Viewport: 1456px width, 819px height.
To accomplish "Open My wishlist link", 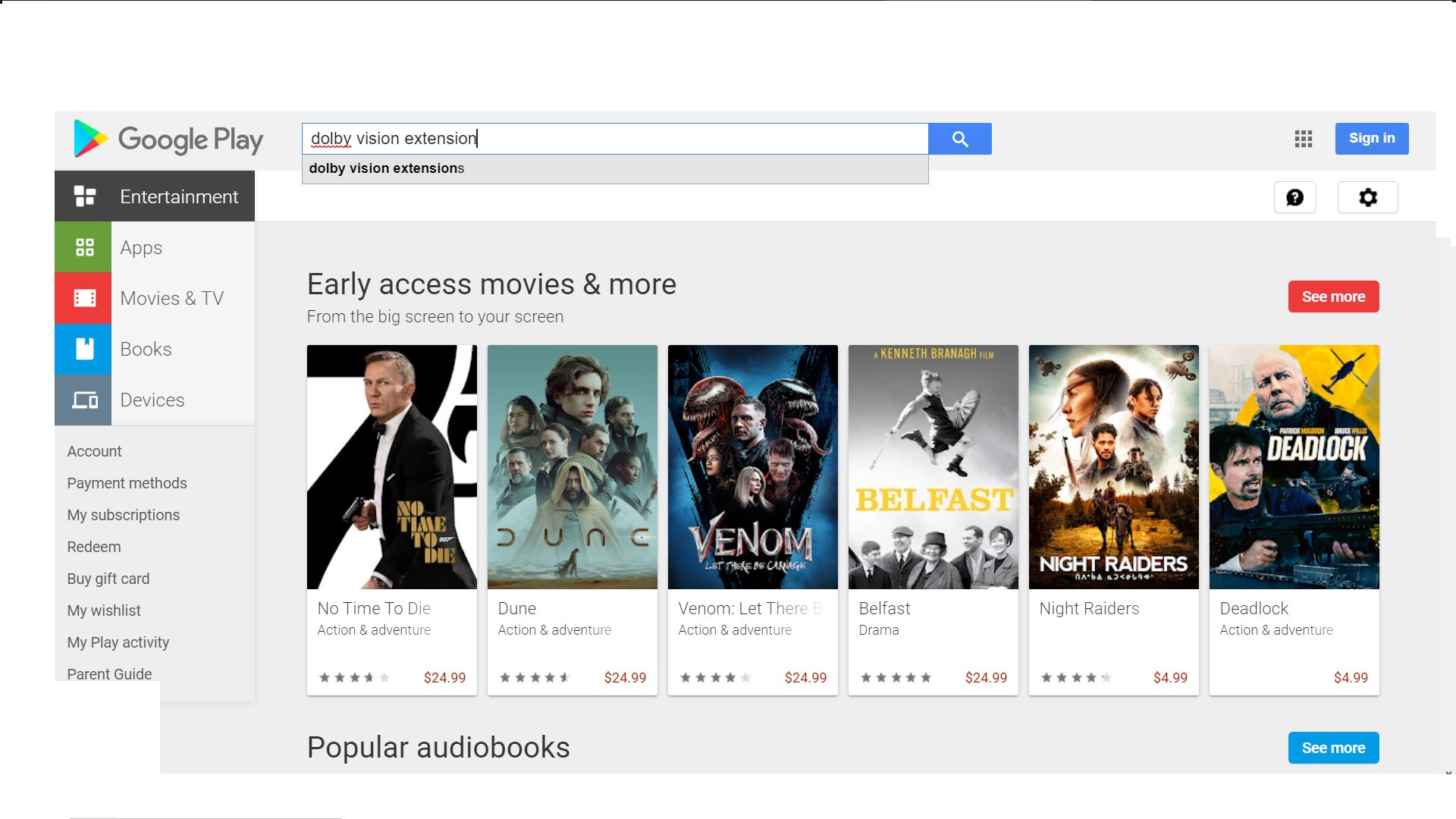I will [104, 610].
